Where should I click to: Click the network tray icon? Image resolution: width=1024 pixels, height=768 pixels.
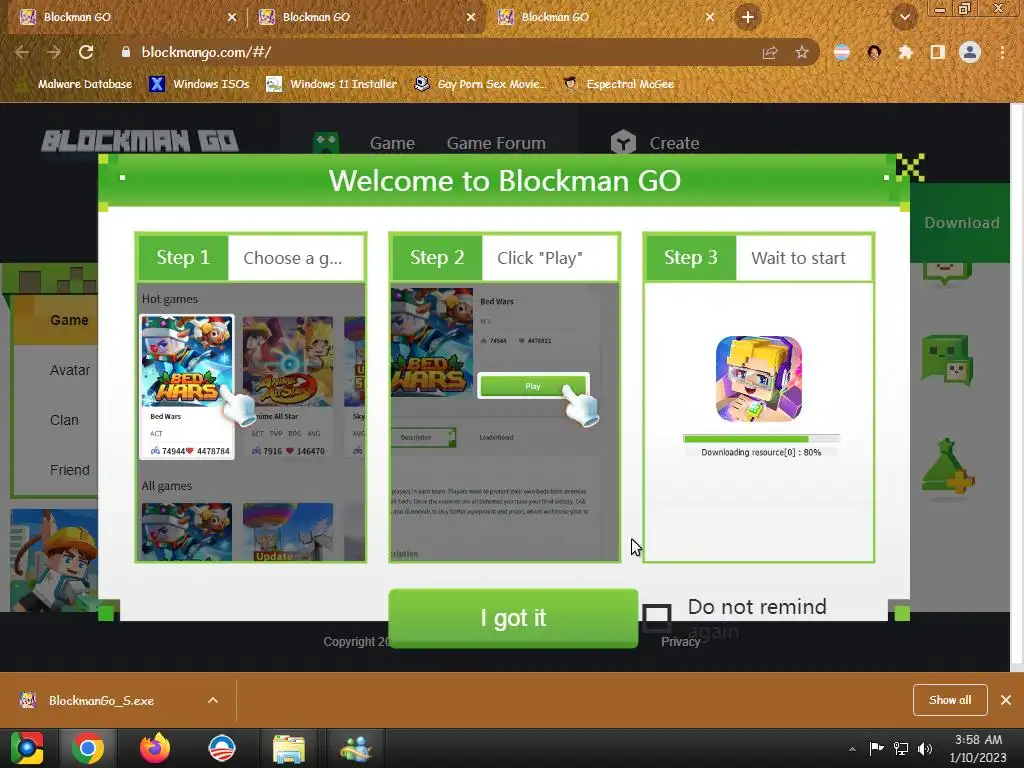(901, 749)
